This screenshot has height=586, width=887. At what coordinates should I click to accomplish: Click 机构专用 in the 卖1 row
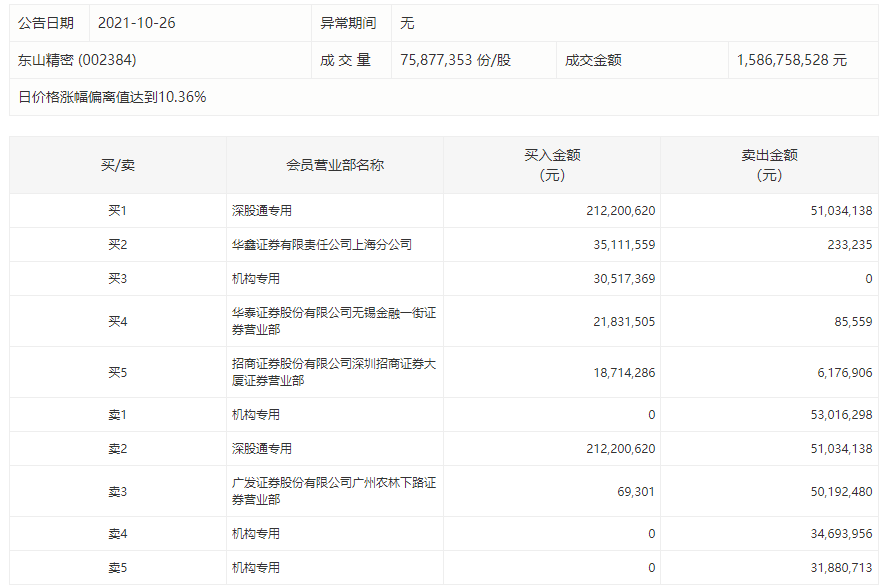pos(256,415)
